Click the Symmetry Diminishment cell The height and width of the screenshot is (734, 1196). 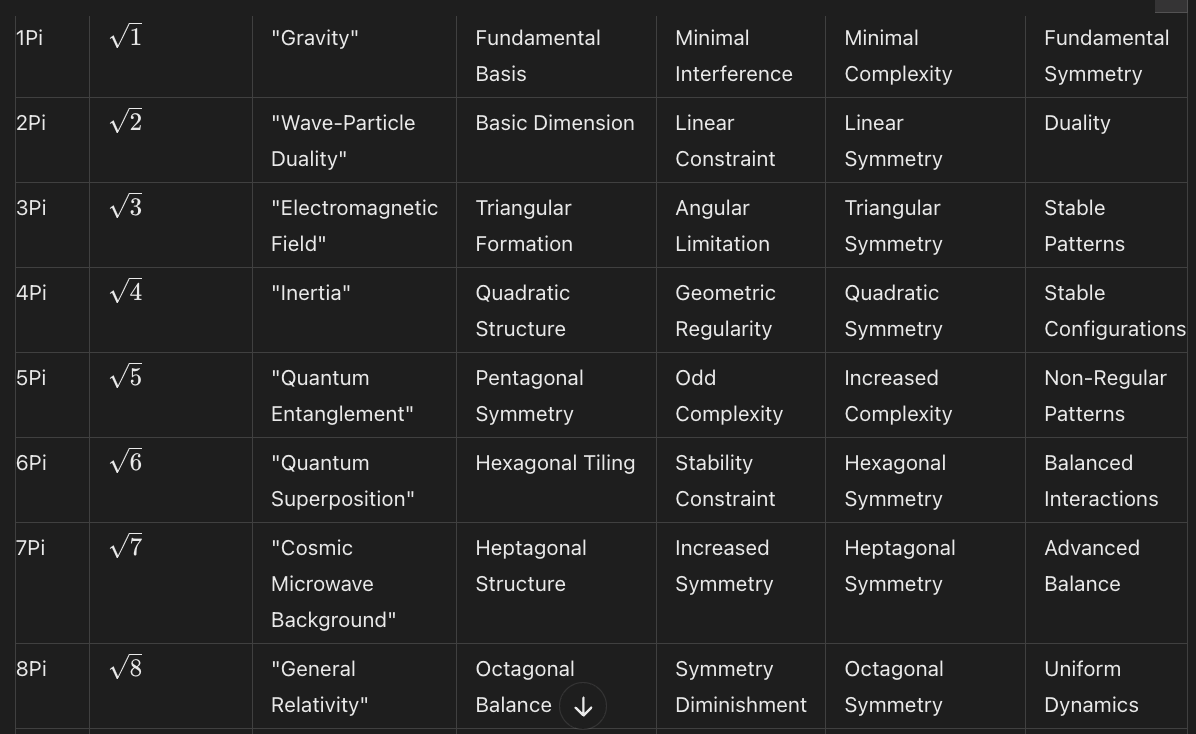(x=741, y=687)
